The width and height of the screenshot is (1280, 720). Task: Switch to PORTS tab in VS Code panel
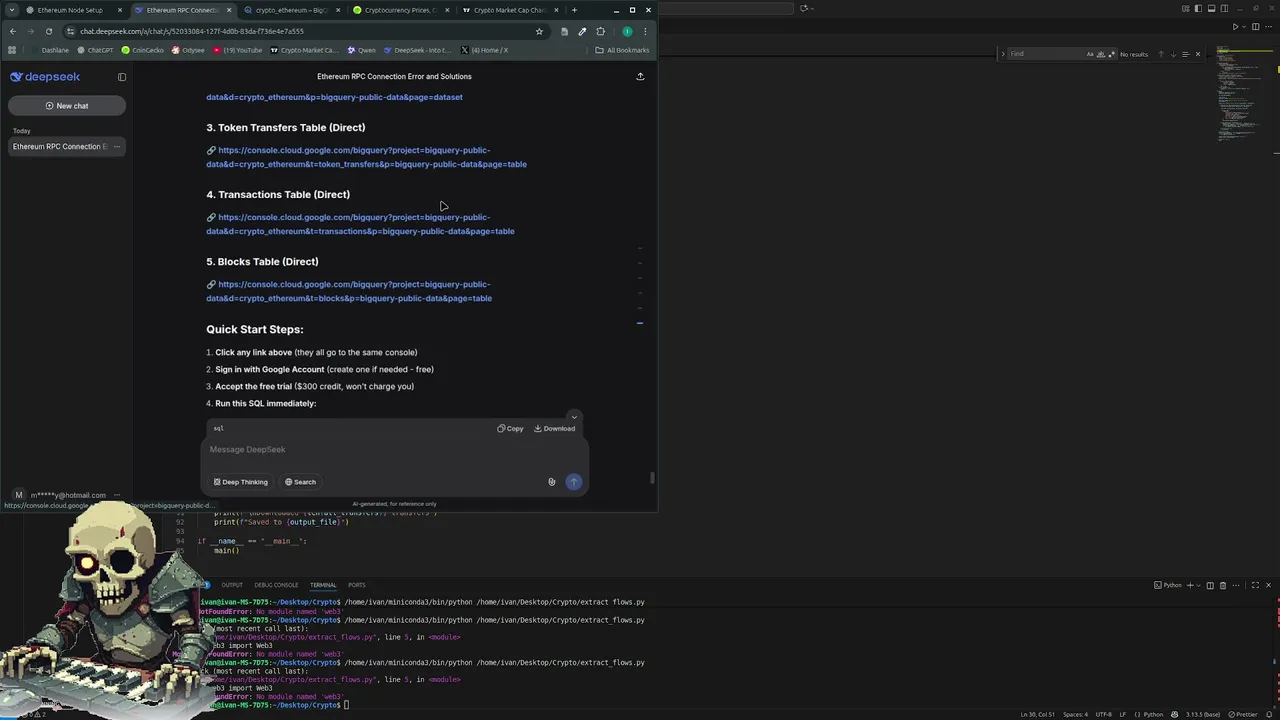click(356, 585)
